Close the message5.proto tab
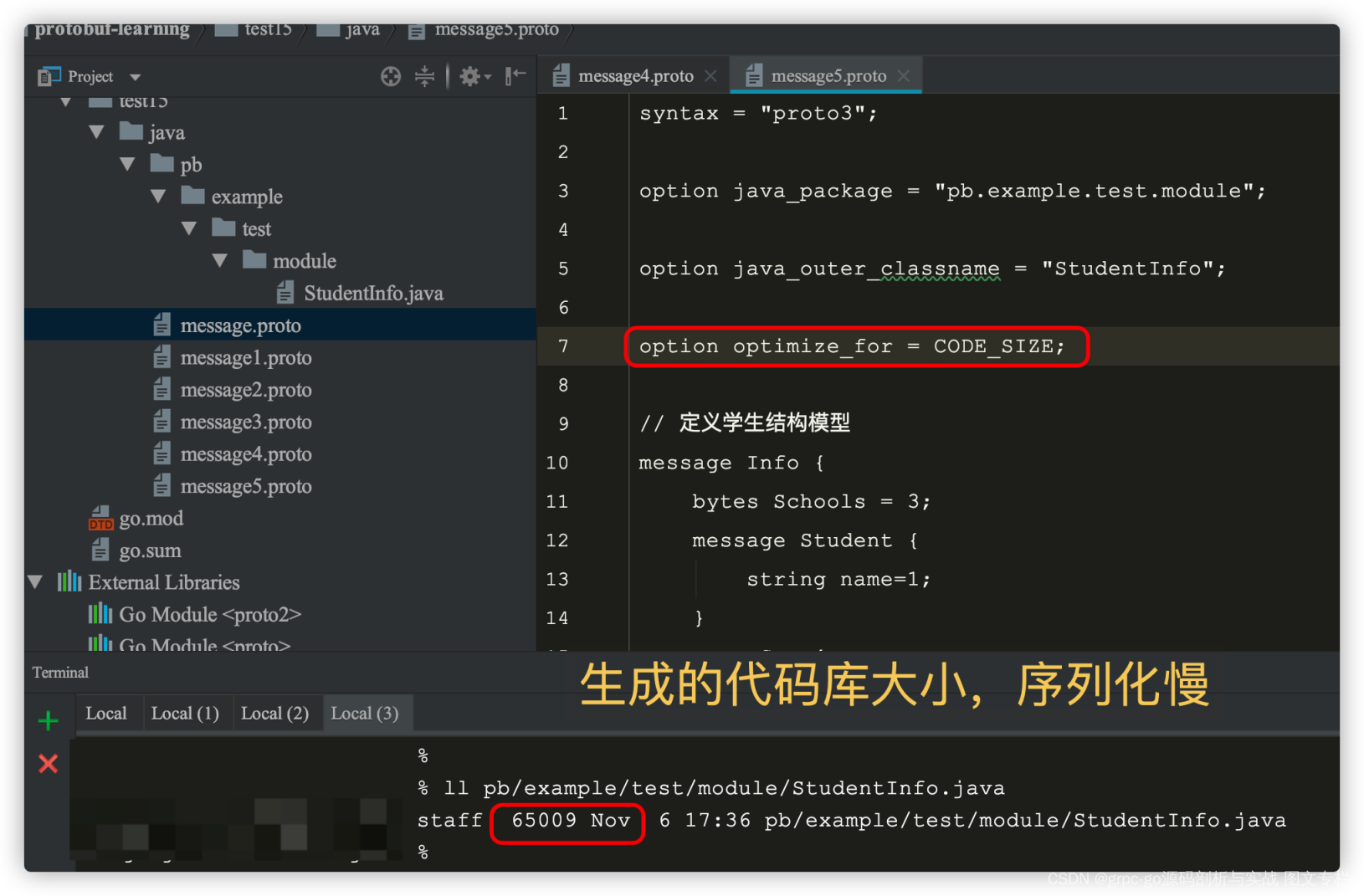This screenshot has width=1364, height=896. click(x=904, y=76)
